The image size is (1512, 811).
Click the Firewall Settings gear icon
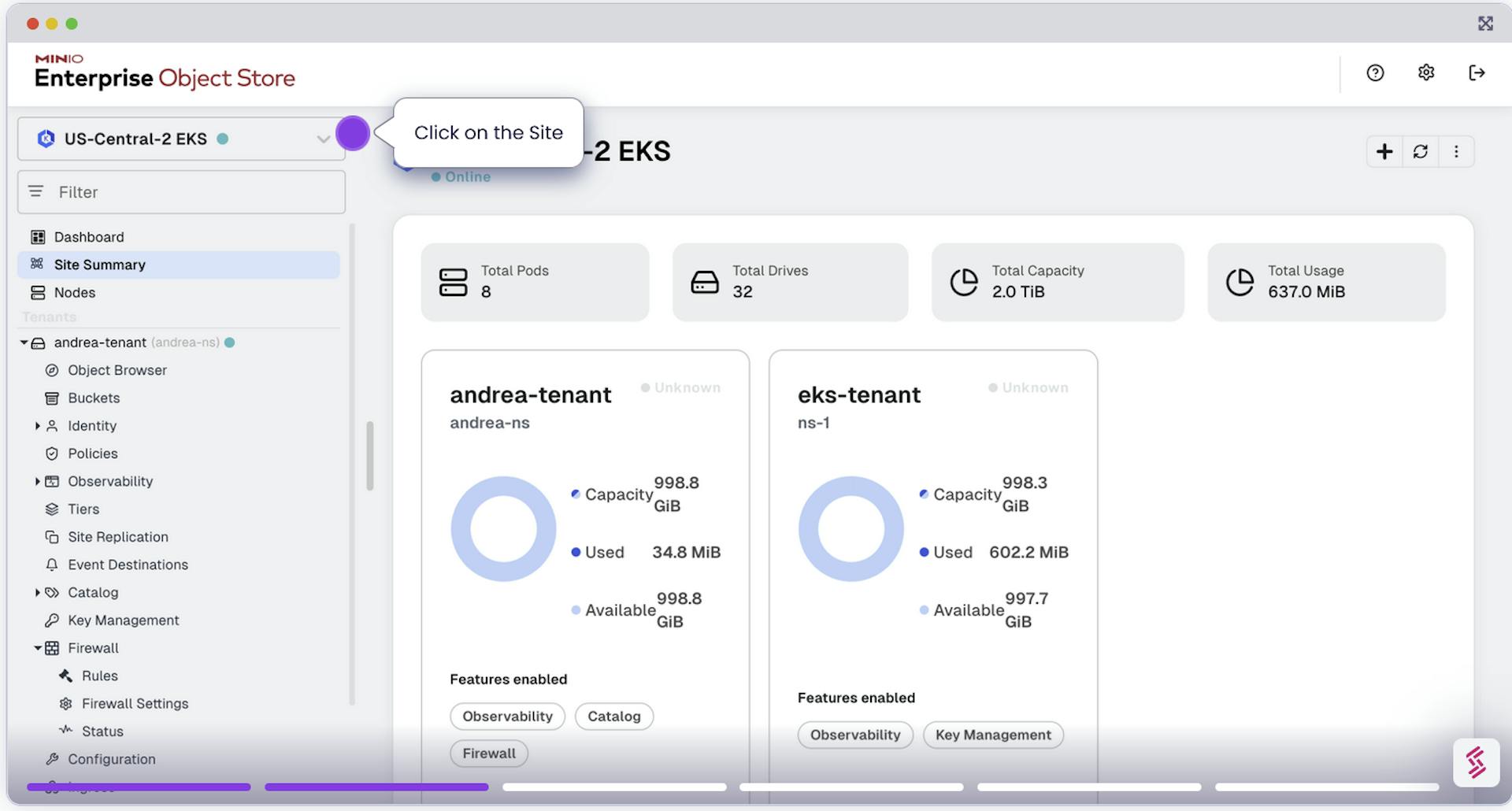tap(66, 704)
